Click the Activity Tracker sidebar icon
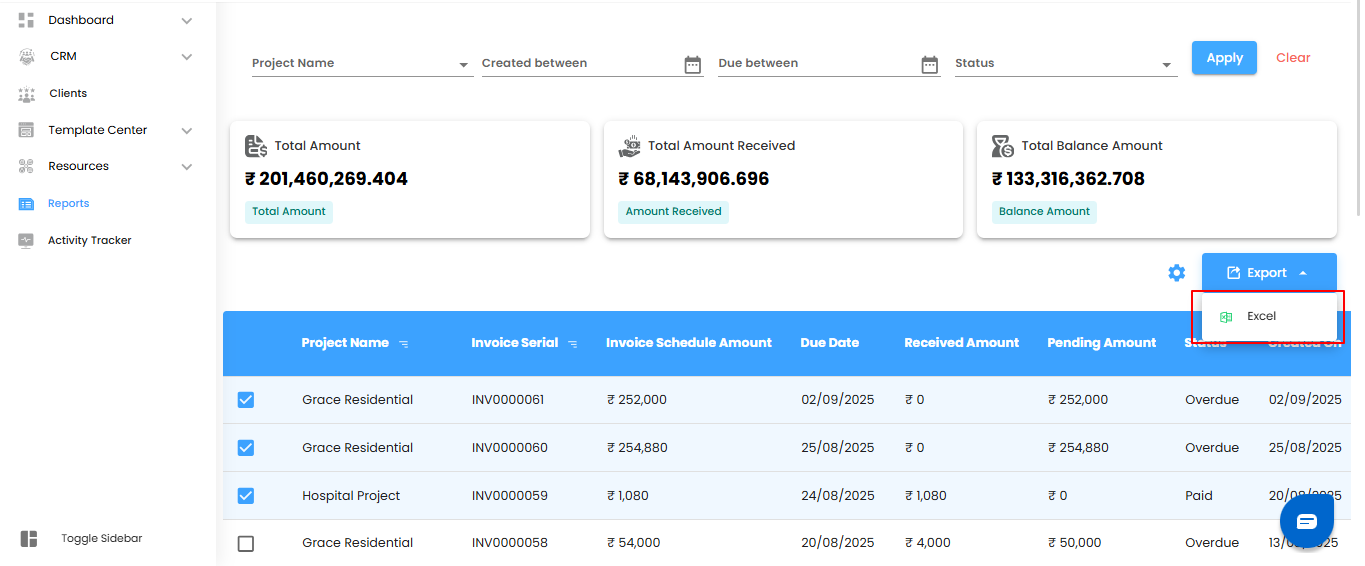Viewport: 1365px width, 566px height. click(27, 241)
